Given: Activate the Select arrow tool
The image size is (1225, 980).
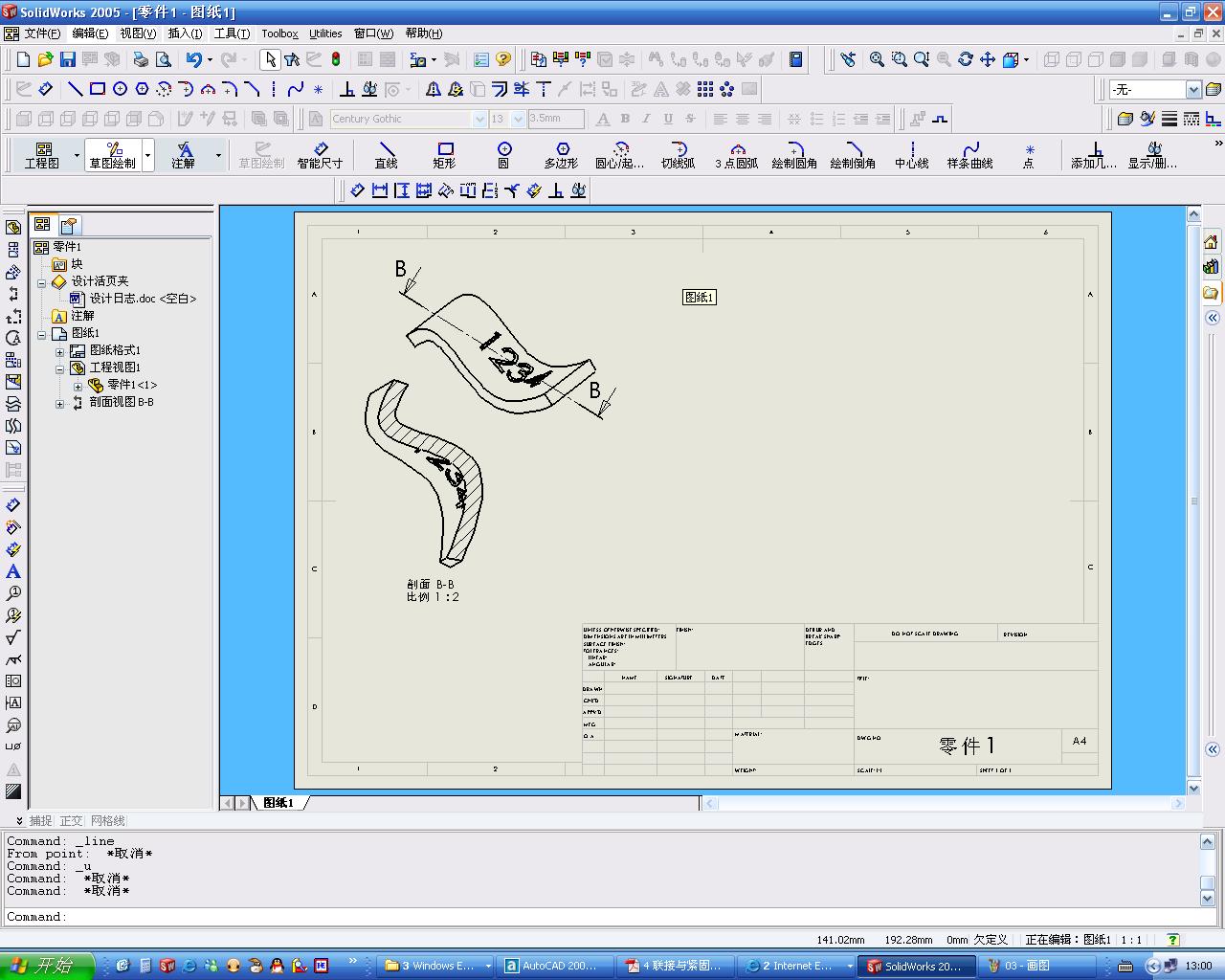Looking at the screenshot, I should point(270,59).
